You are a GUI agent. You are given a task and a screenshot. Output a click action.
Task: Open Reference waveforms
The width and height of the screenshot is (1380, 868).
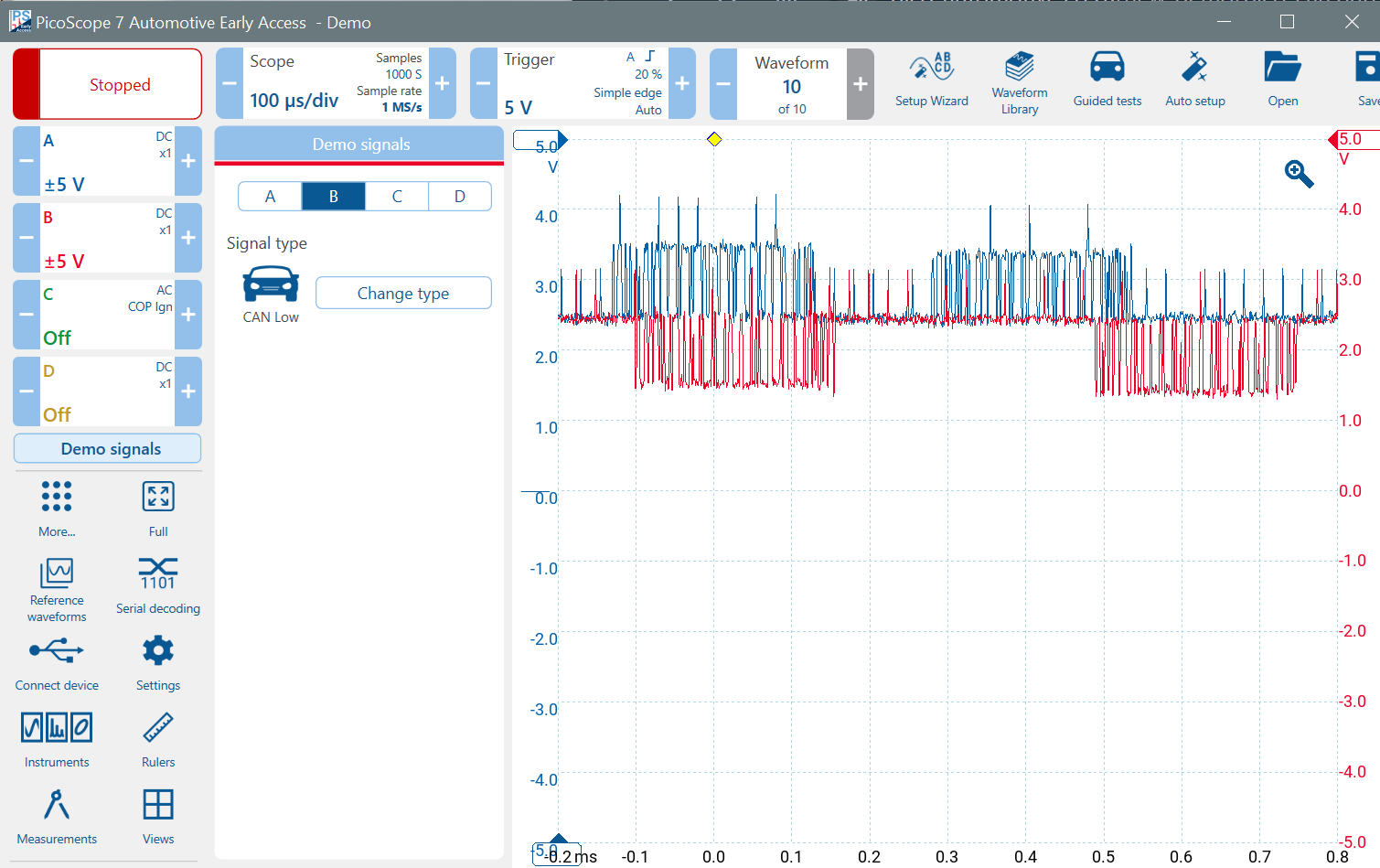coord(57,590)
